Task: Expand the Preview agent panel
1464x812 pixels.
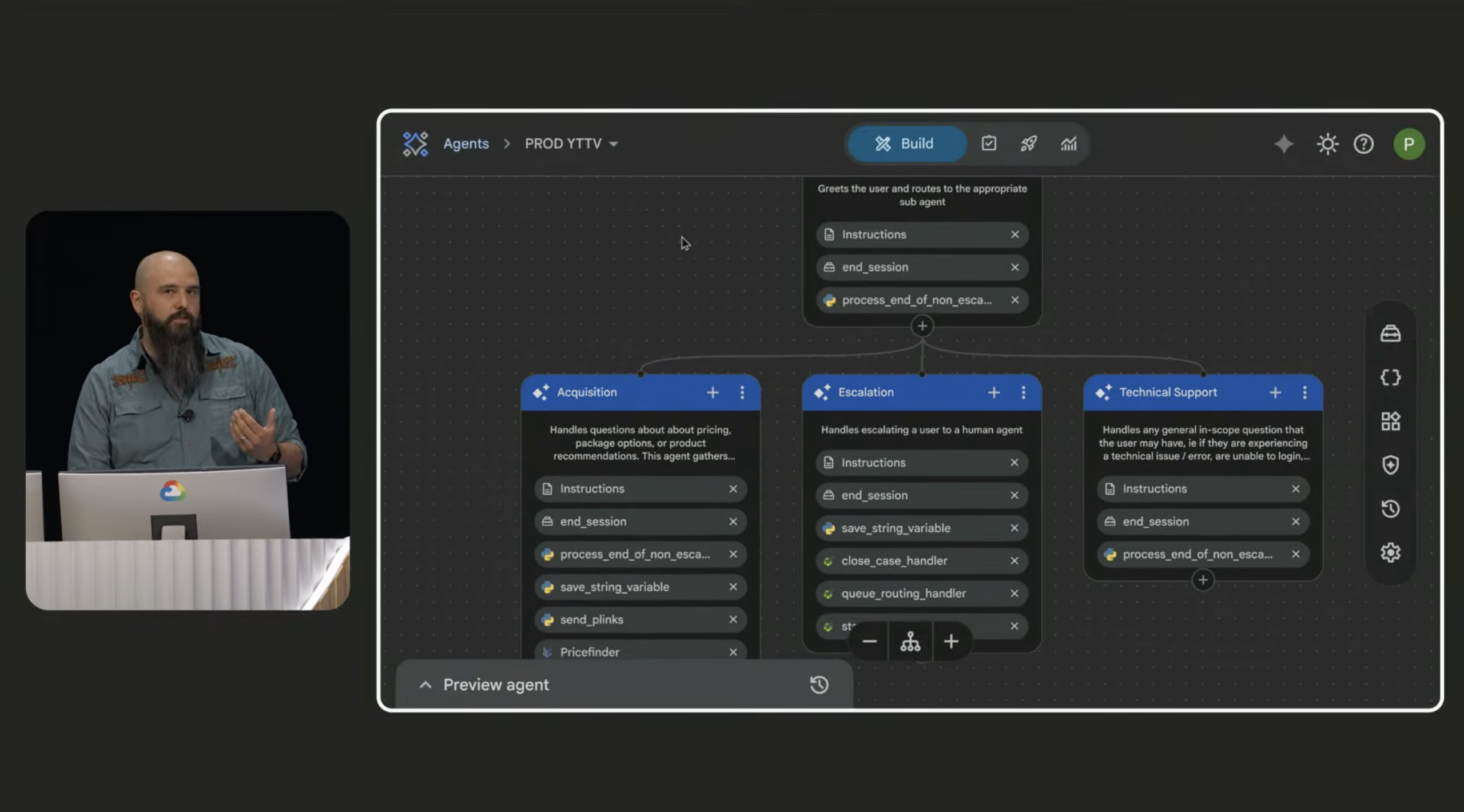Action: point(425,684)
